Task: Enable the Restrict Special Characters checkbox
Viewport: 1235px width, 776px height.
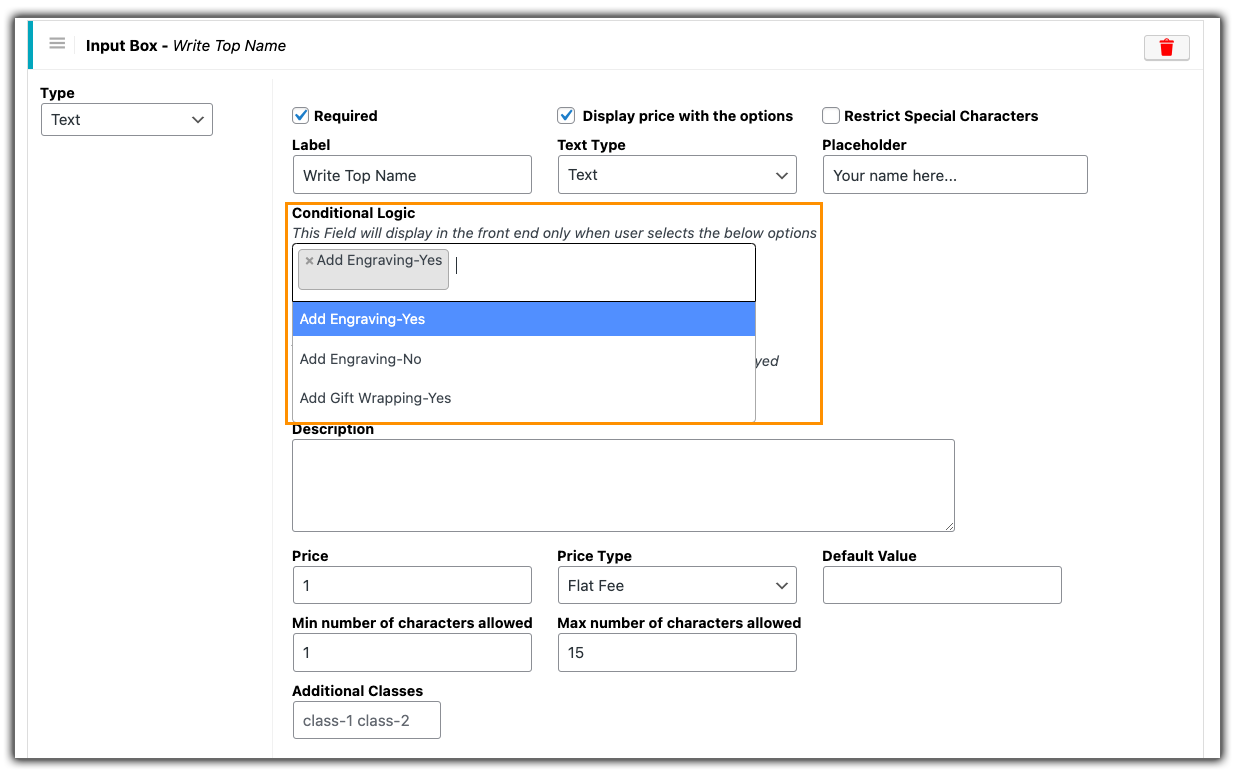Action: tap(830, 115)
